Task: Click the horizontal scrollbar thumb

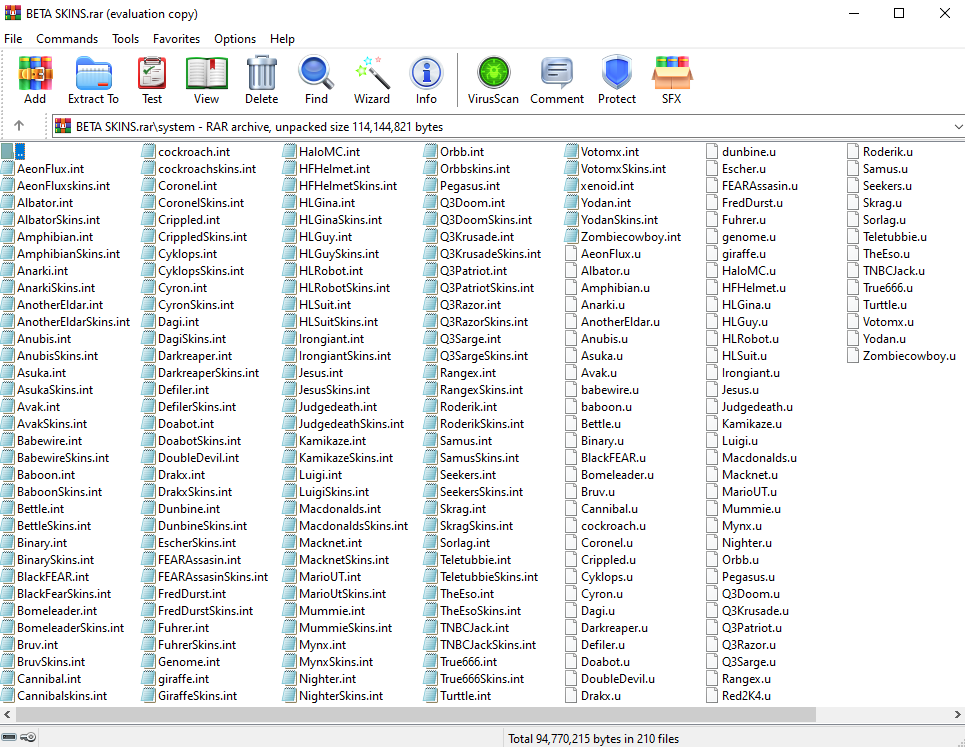Action: click(416, 714)
